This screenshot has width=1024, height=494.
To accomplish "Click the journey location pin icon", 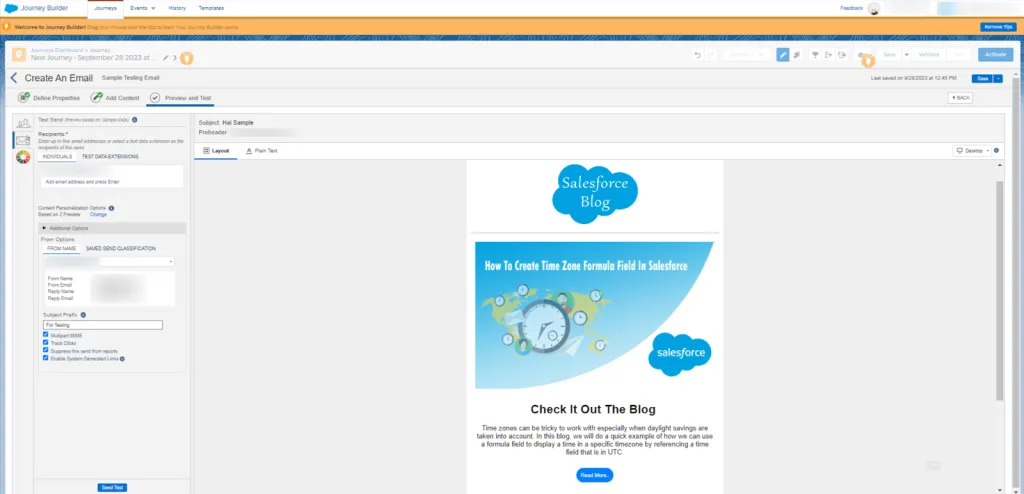I will pos(19,54).
